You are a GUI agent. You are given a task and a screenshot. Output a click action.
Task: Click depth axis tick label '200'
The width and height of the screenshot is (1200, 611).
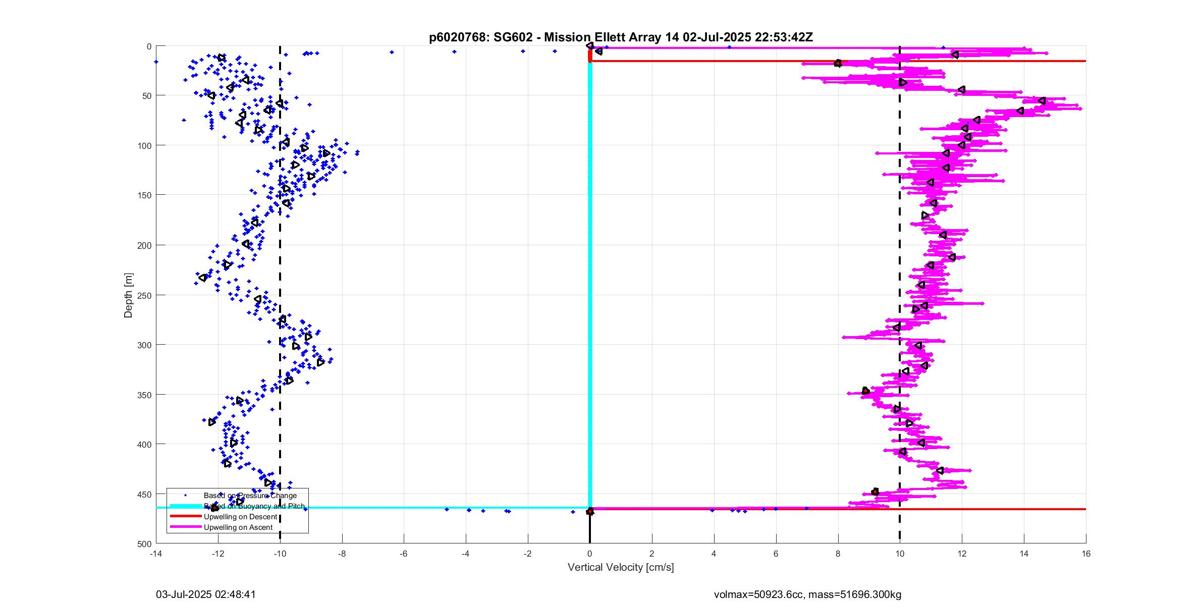144,245
